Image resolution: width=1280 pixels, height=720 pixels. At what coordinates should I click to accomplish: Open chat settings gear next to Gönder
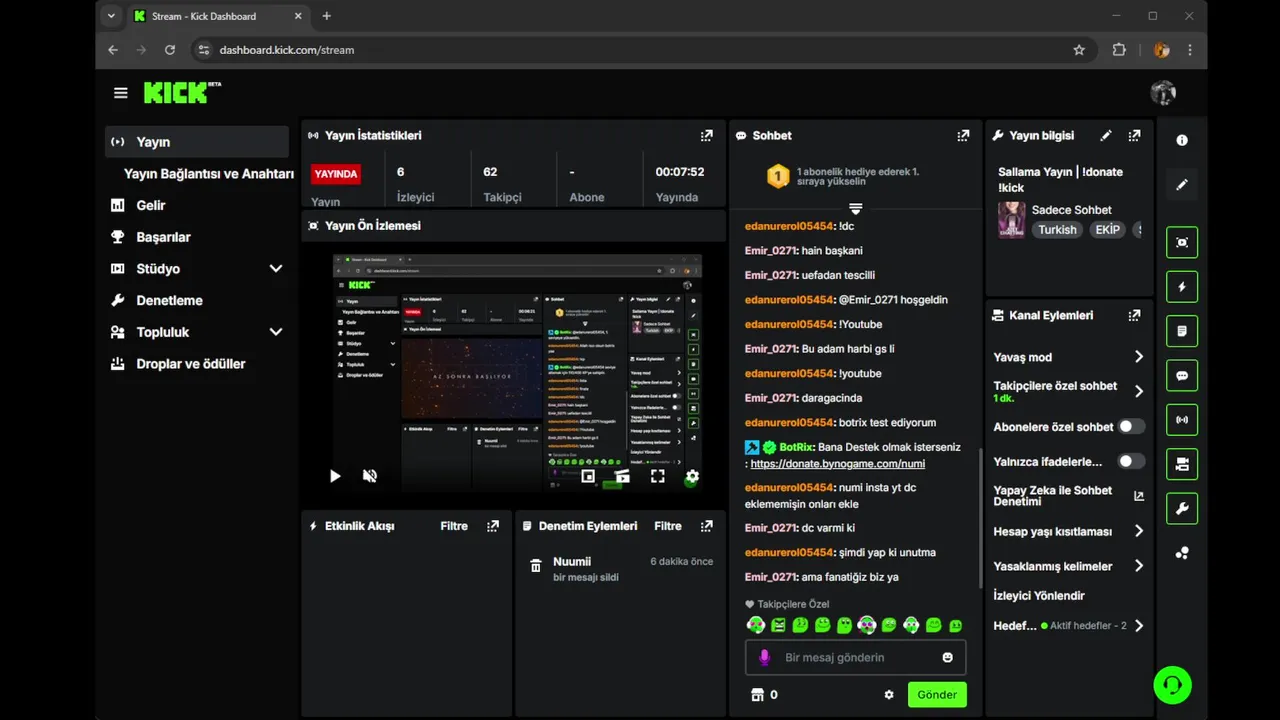point(889,694)
